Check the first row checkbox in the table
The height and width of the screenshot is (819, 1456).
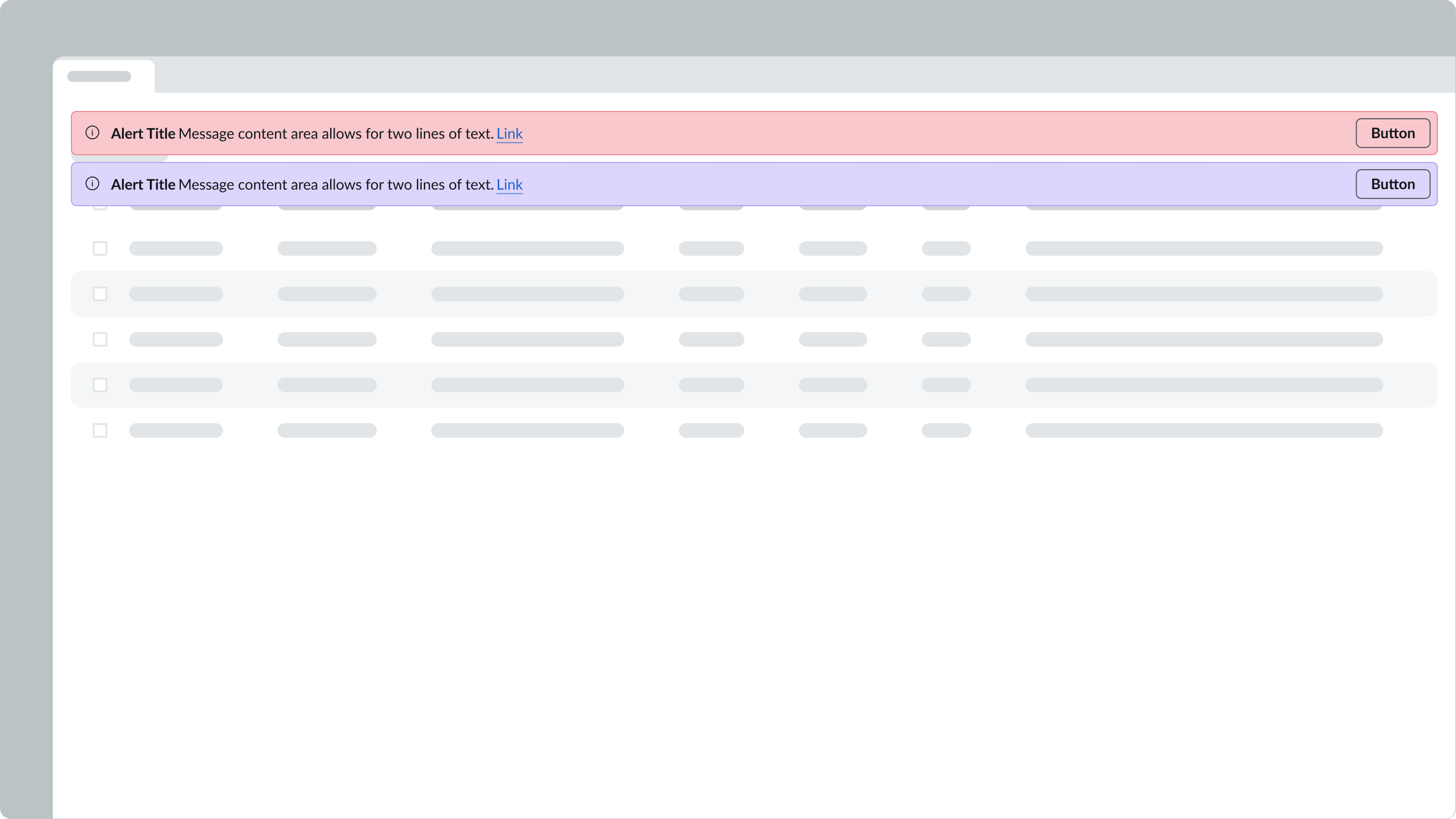coord(100,248)
